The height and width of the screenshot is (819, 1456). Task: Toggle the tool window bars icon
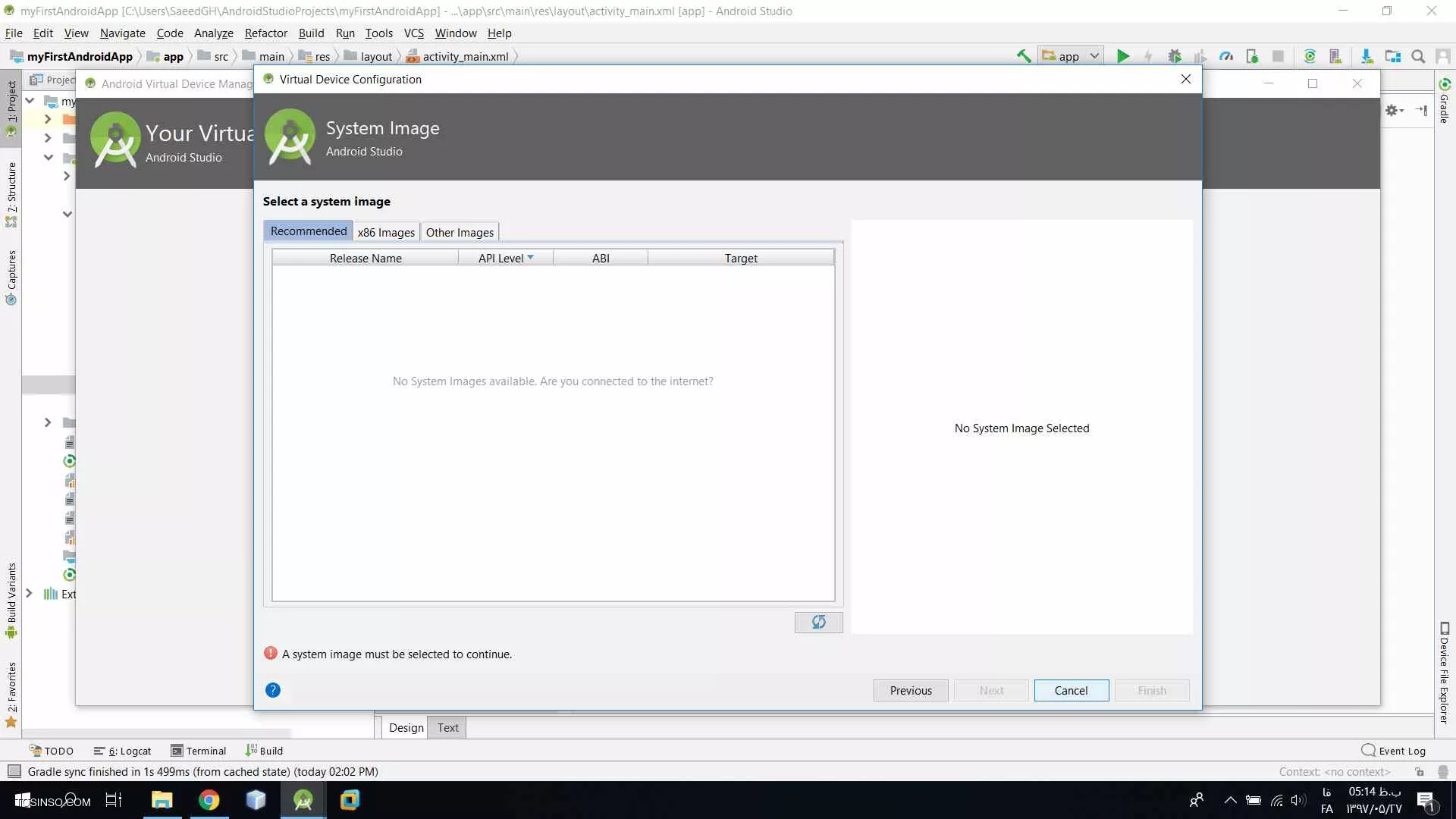[x=14, y=771]
